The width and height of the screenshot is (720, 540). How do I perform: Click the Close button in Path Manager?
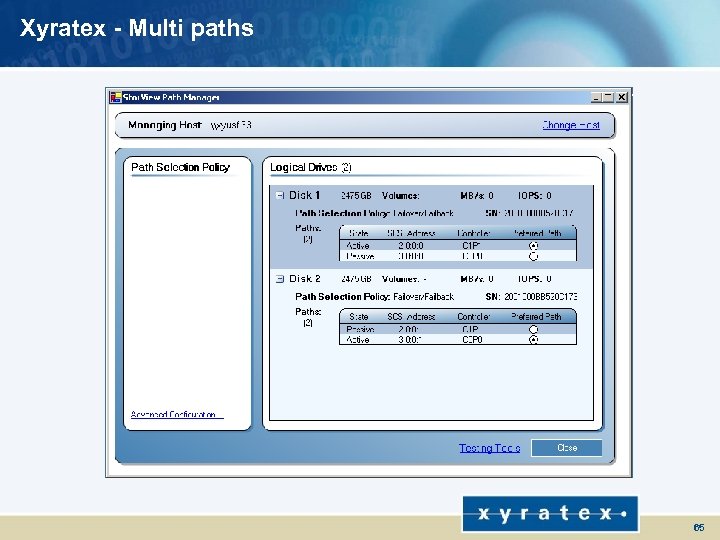[567, 448]
